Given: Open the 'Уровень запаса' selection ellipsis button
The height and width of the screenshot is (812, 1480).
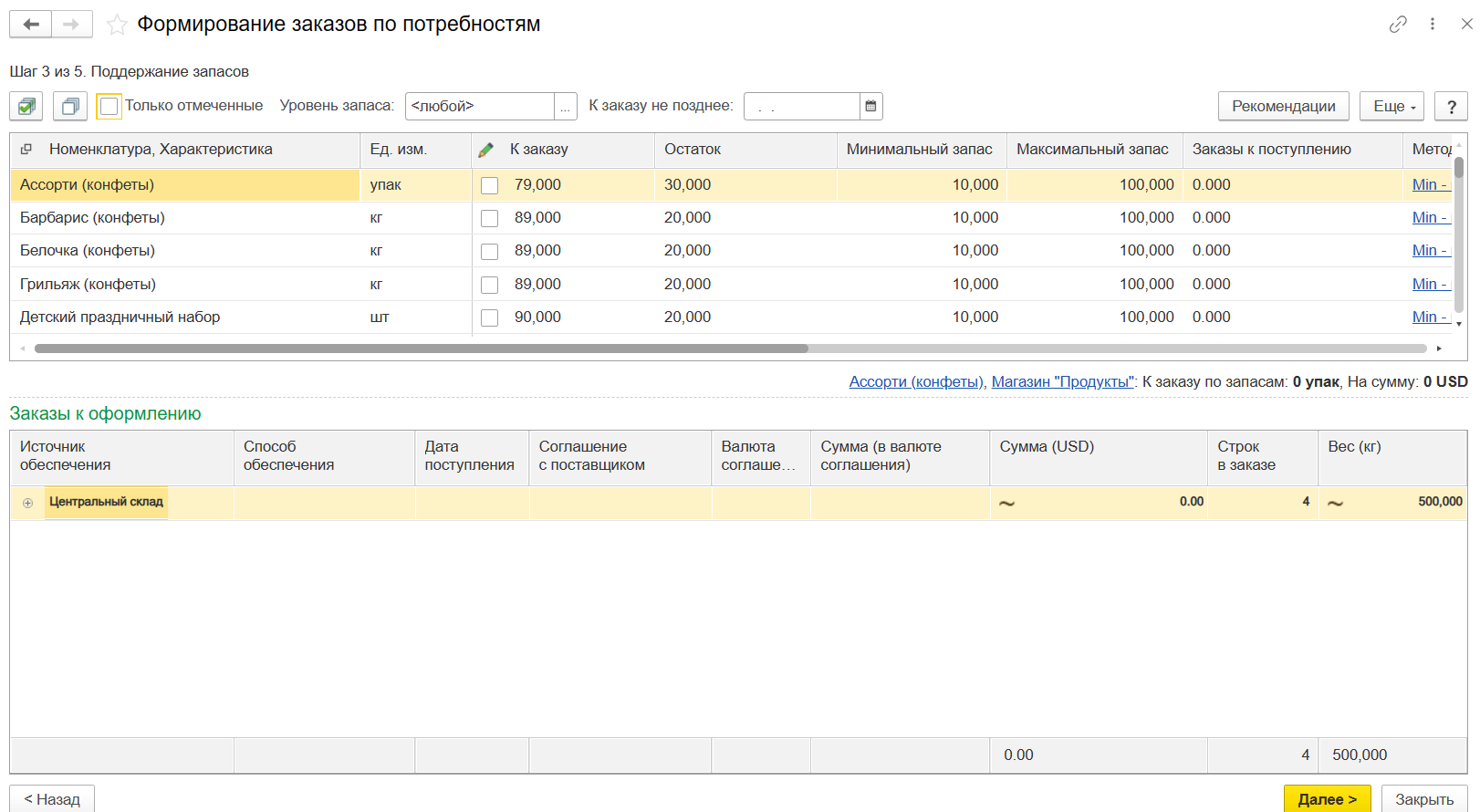Looking at the screenshot, I should 566,107.
